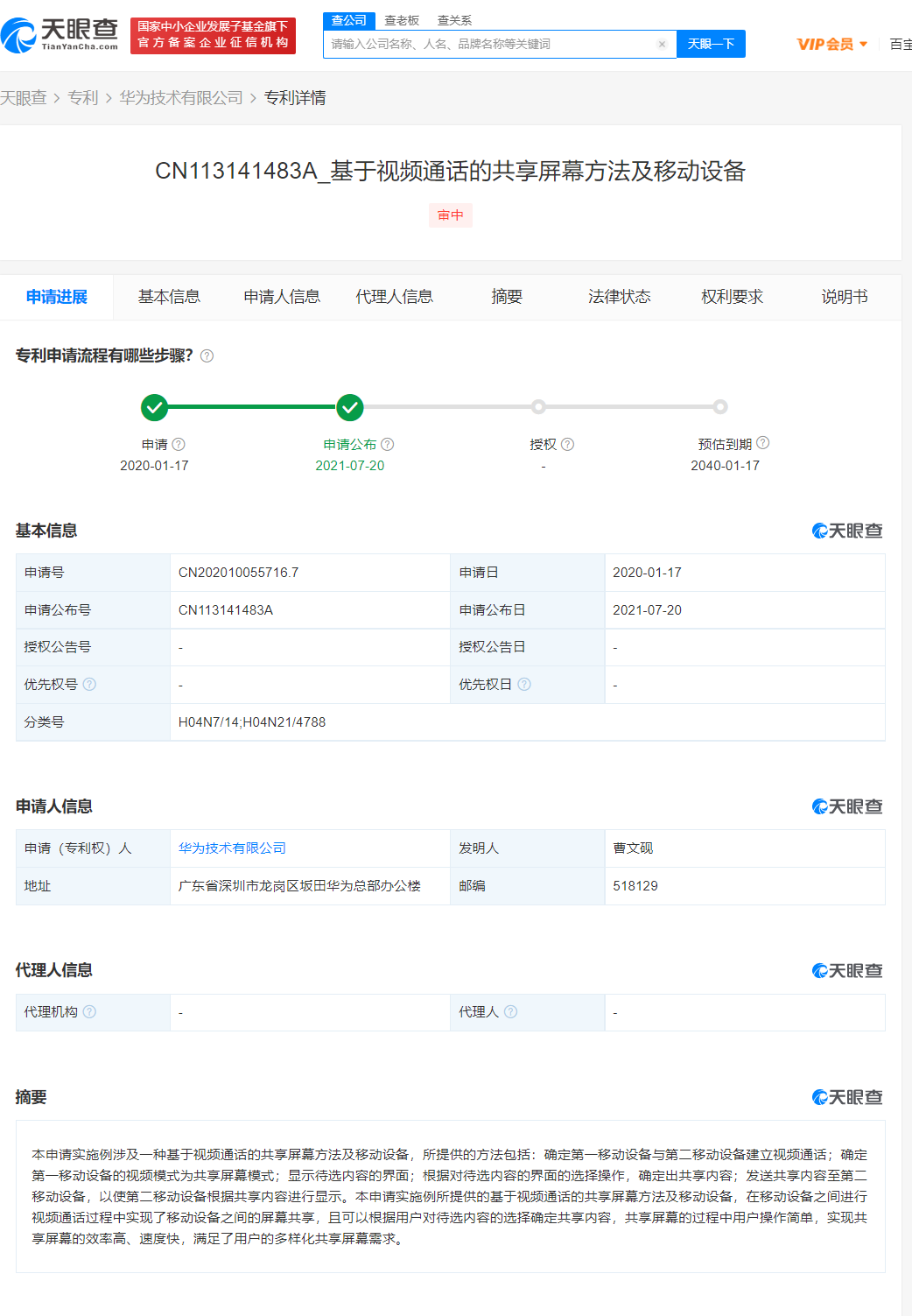Open the 申请人信息 tab
Viewport: 912px width, 1316px height.
pyautogui.click(x=282, y=297)
